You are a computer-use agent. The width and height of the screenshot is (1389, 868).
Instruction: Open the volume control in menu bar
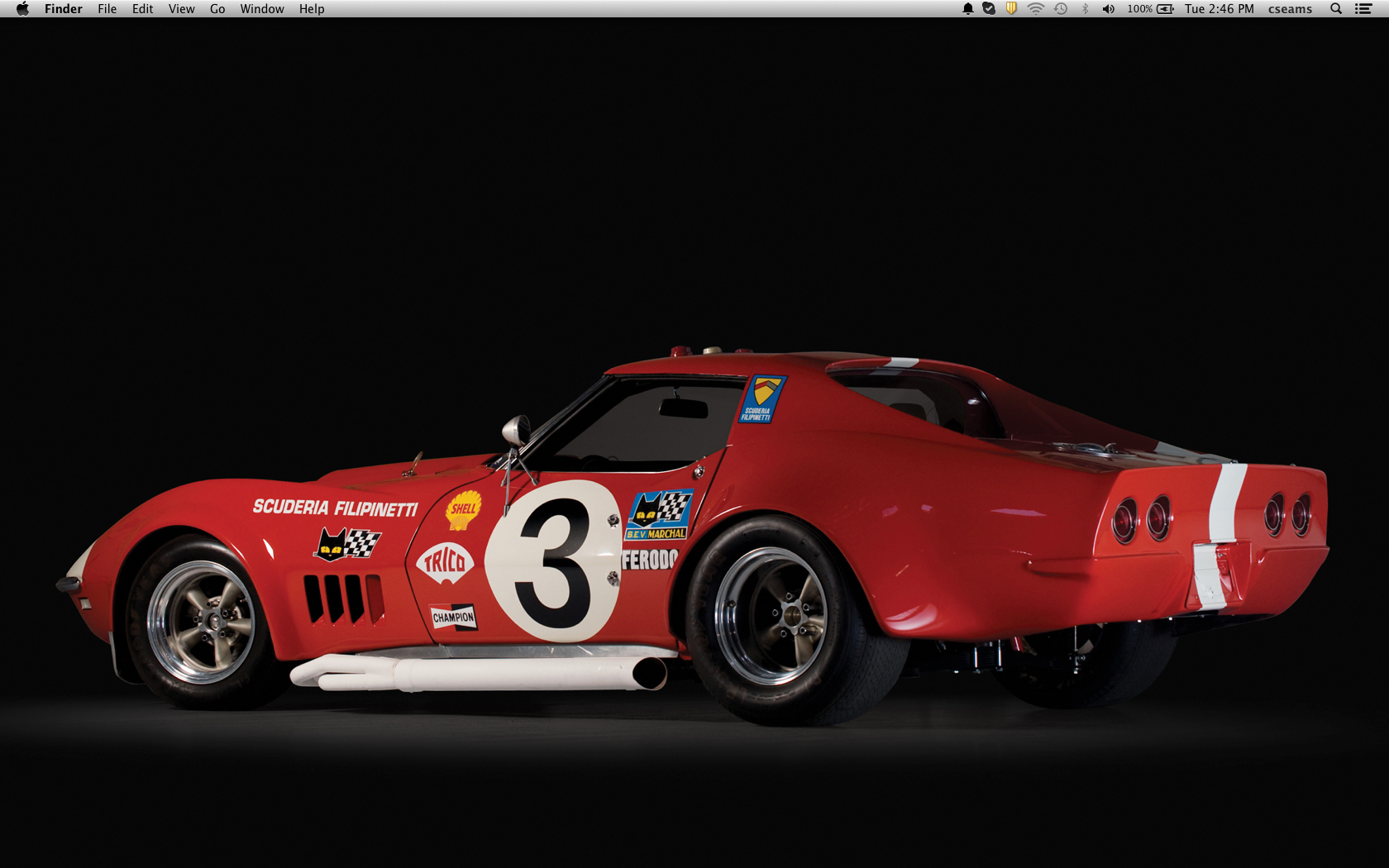tap(1109, 9)
